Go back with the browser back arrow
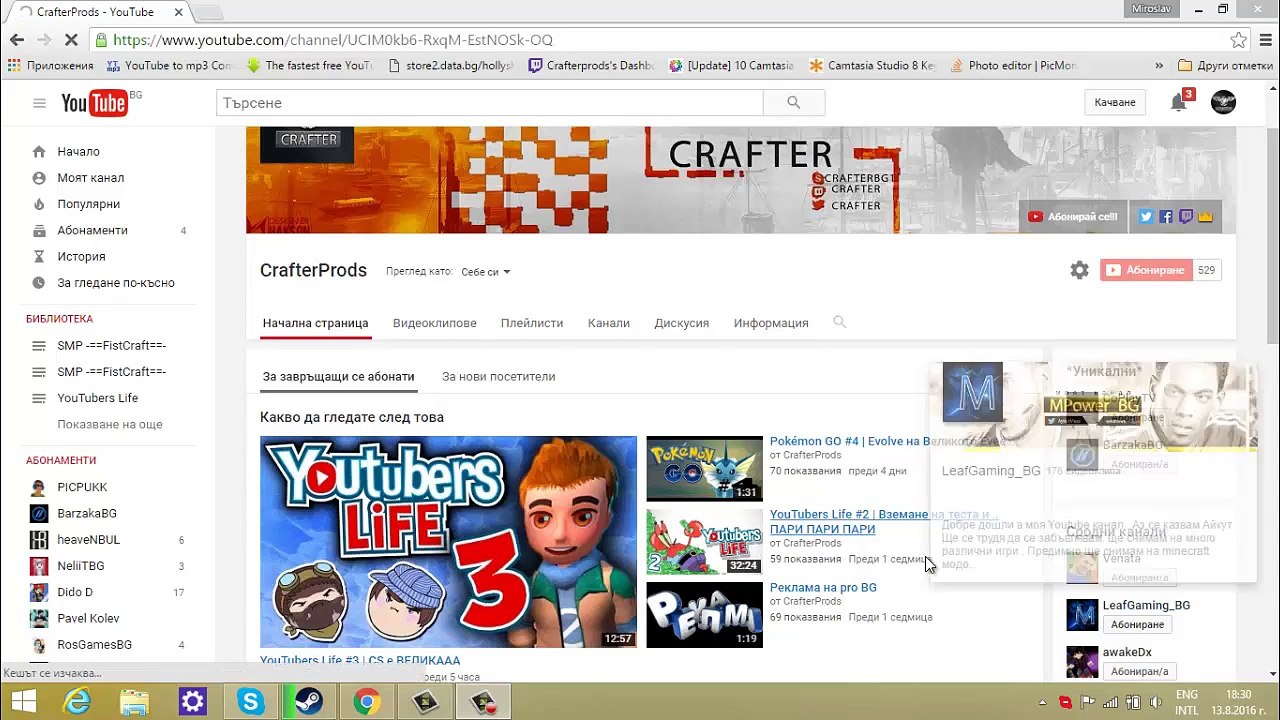1280x720 pixels. point(17,40)
